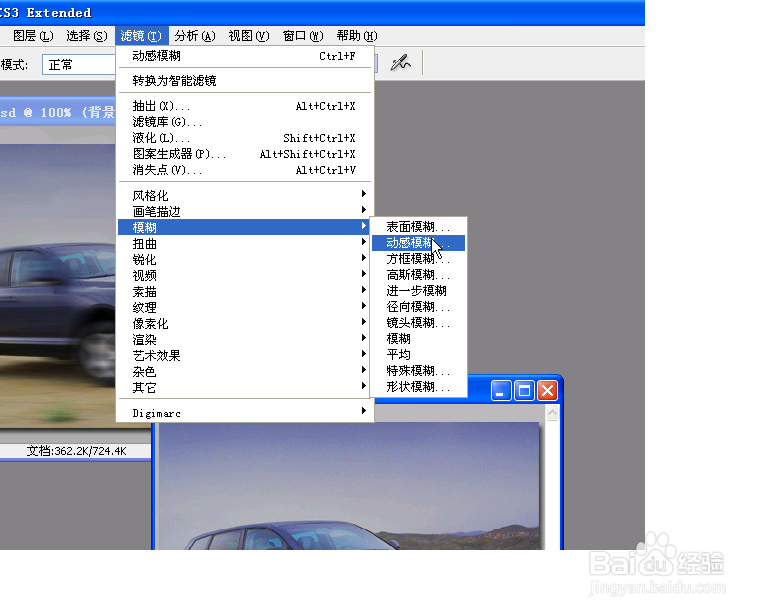Click the sharp car image in lower window
The image size is (768, 614).
click(349, 486)
